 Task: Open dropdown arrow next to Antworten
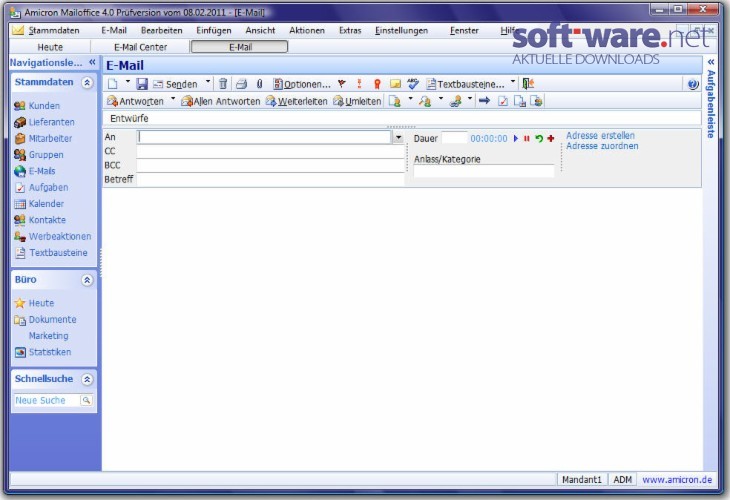(x=173, y=99)
